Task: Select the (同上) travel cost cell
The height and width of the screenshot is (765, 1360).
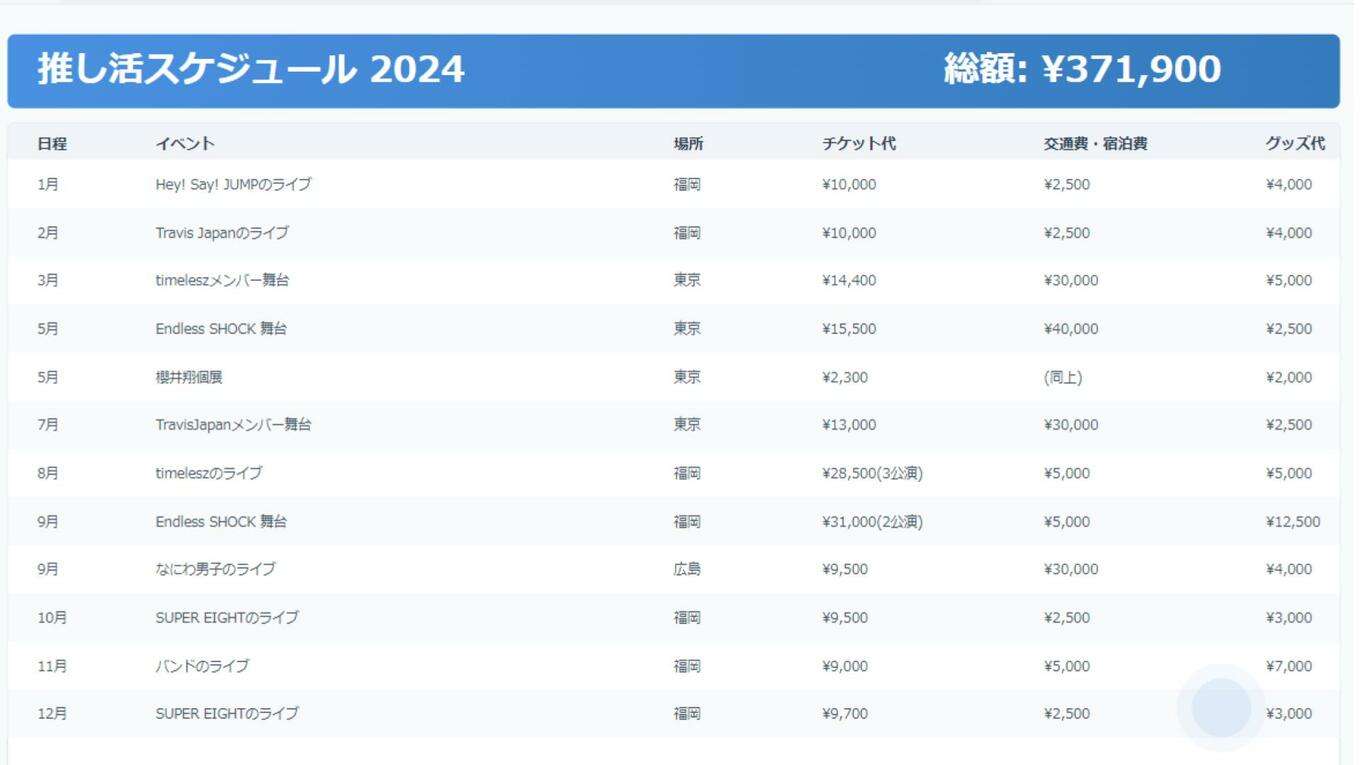Action: [x=1063, y=378]
